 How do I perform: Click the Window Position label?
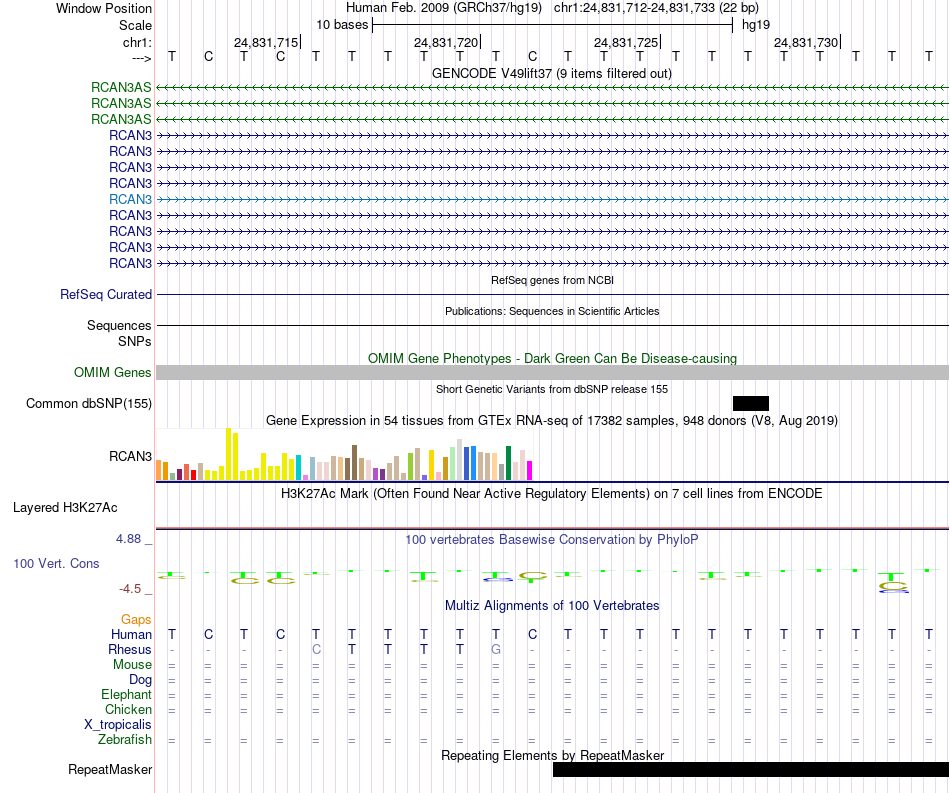click(x=104, y=8)
